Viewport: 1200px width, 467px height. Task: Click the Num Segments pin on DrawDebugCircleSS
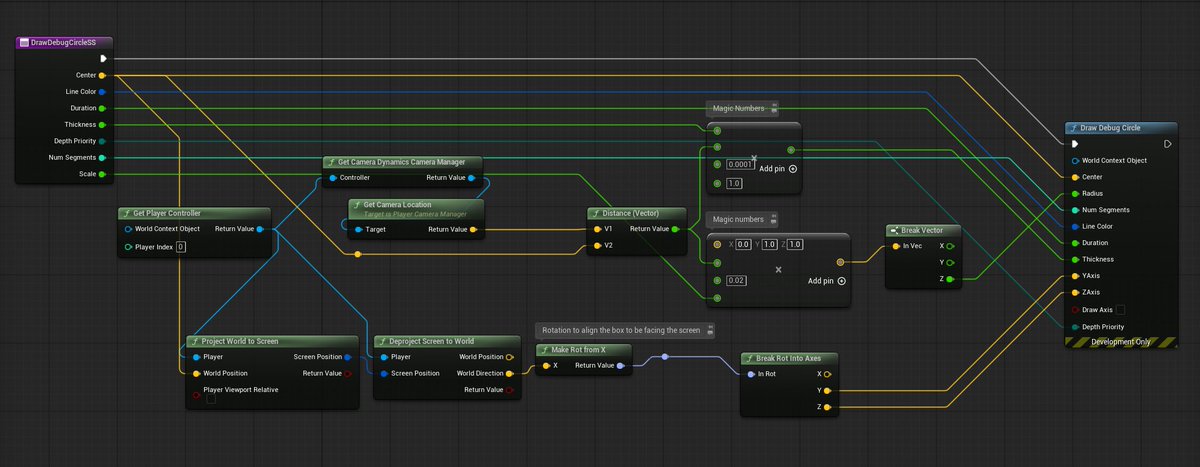[103, 158]
